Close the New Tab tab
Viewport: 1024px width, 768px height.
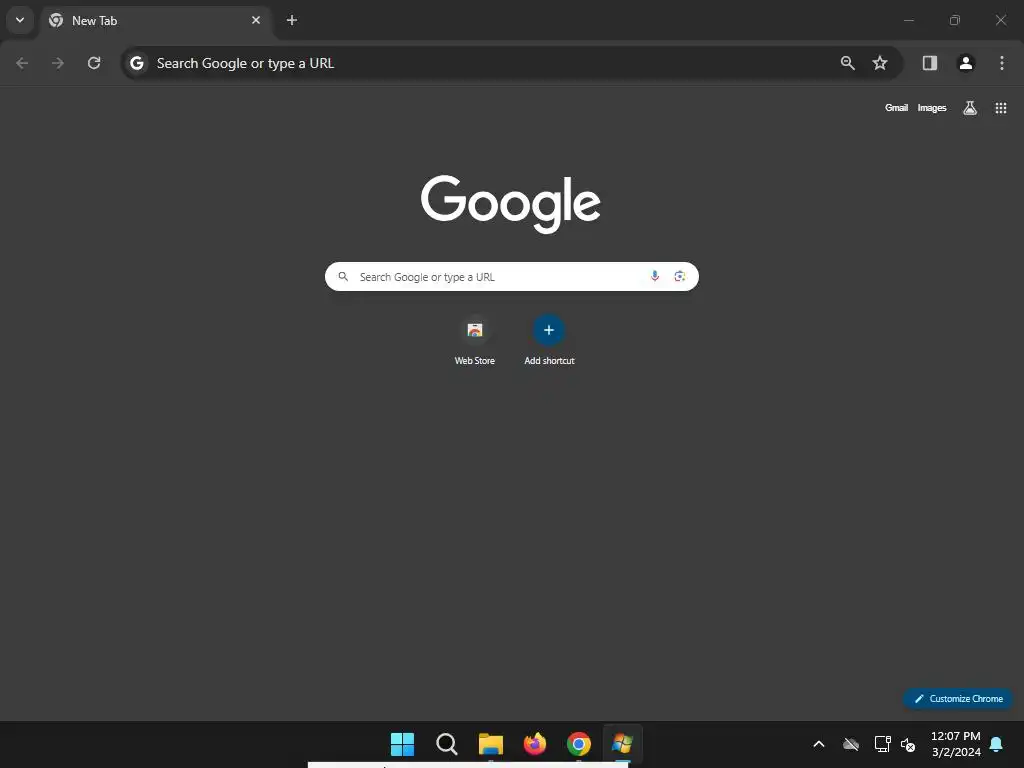pos(256,20)
